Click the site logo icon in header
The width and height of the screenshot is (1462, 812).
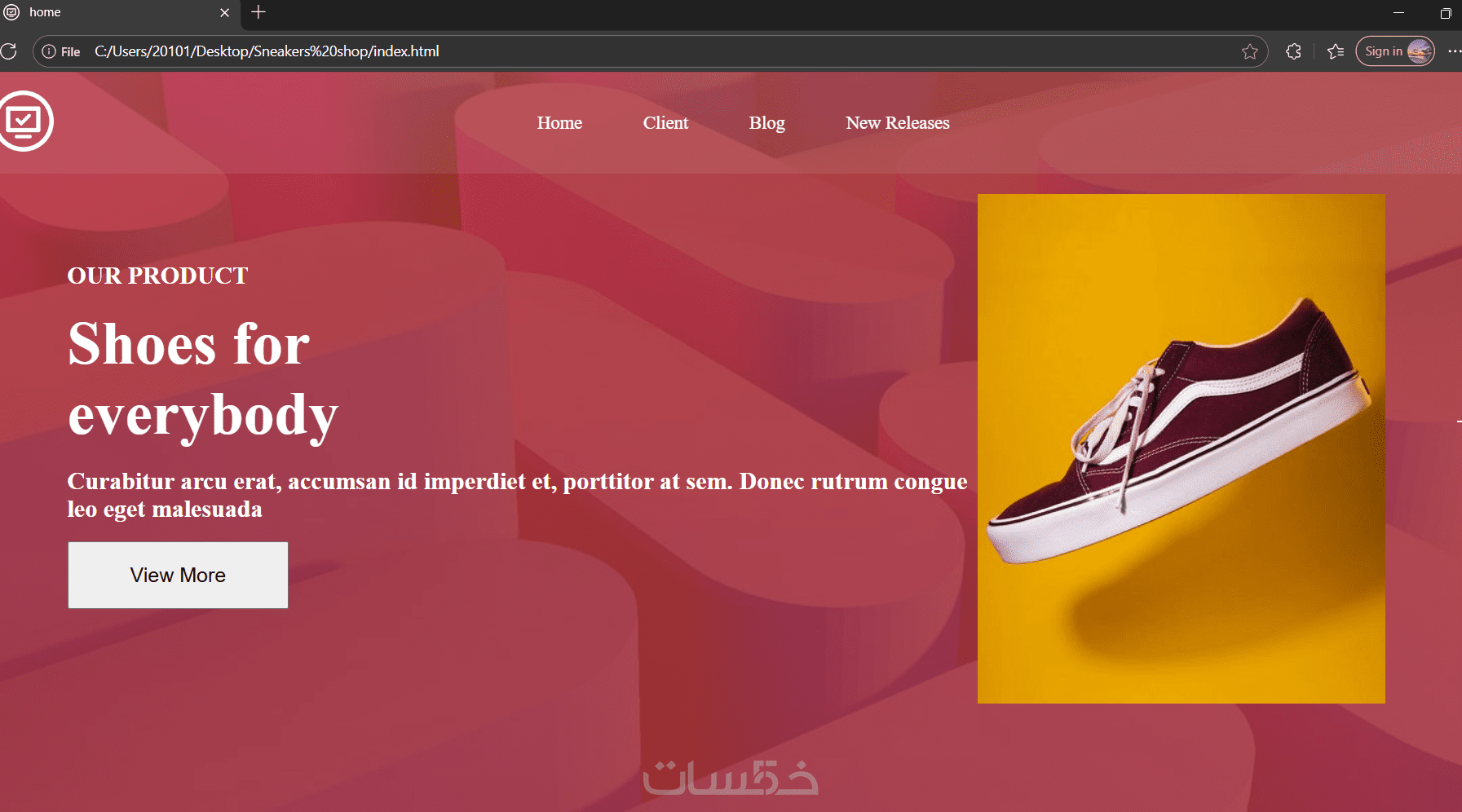25,121
